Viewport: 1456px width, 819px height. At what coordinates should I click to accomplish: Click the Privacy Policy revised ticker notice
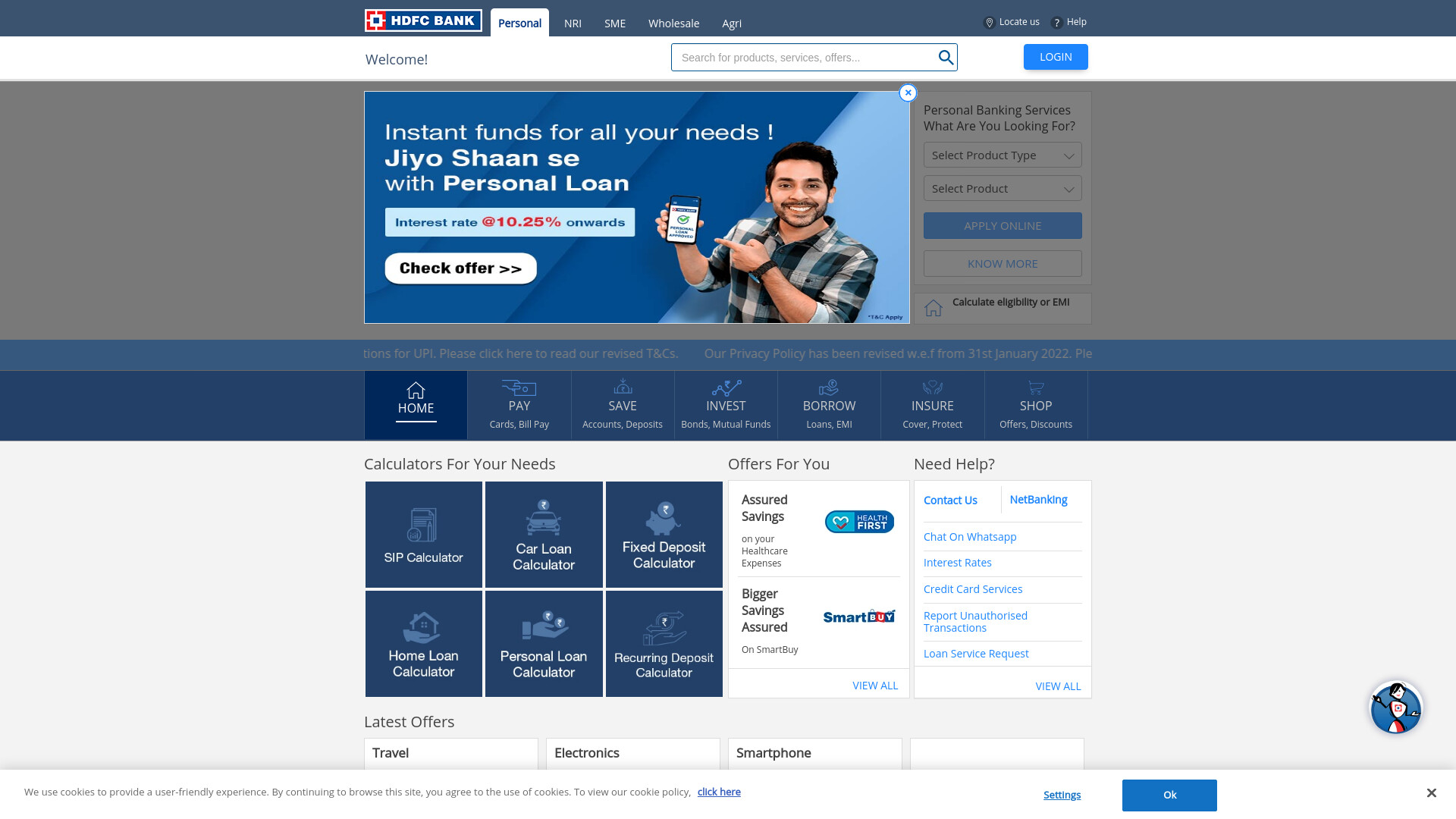(898, 354)
